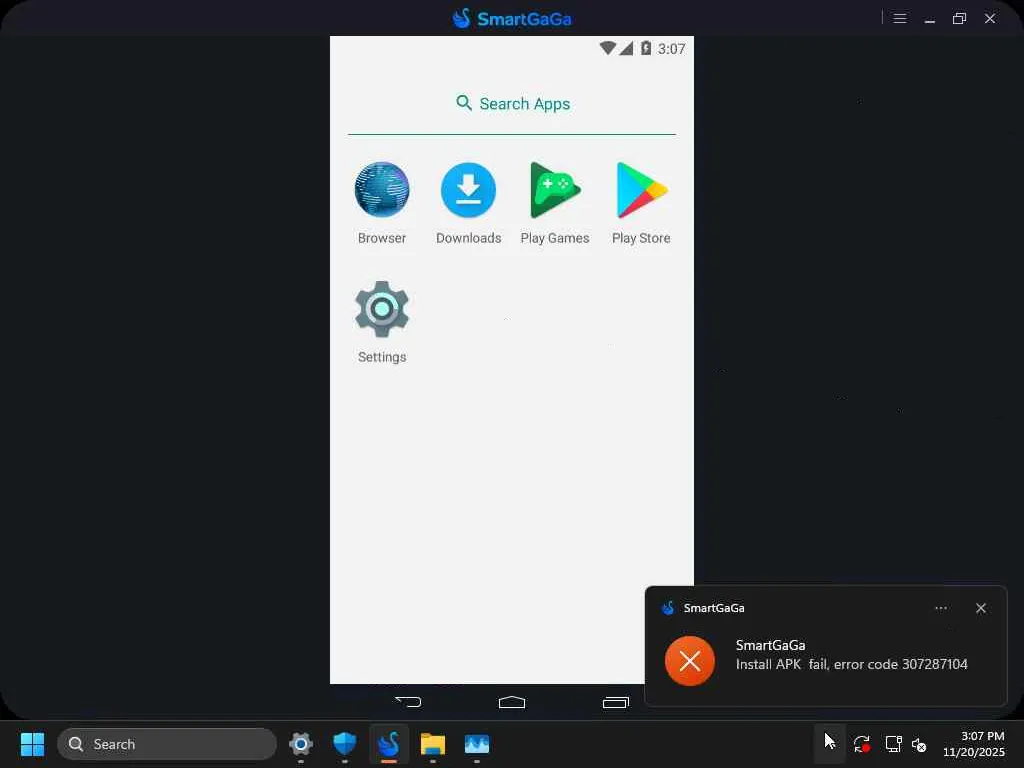Click the Install APK fail message
This screenshot has height=768, width=1024.
click(852, 664)
